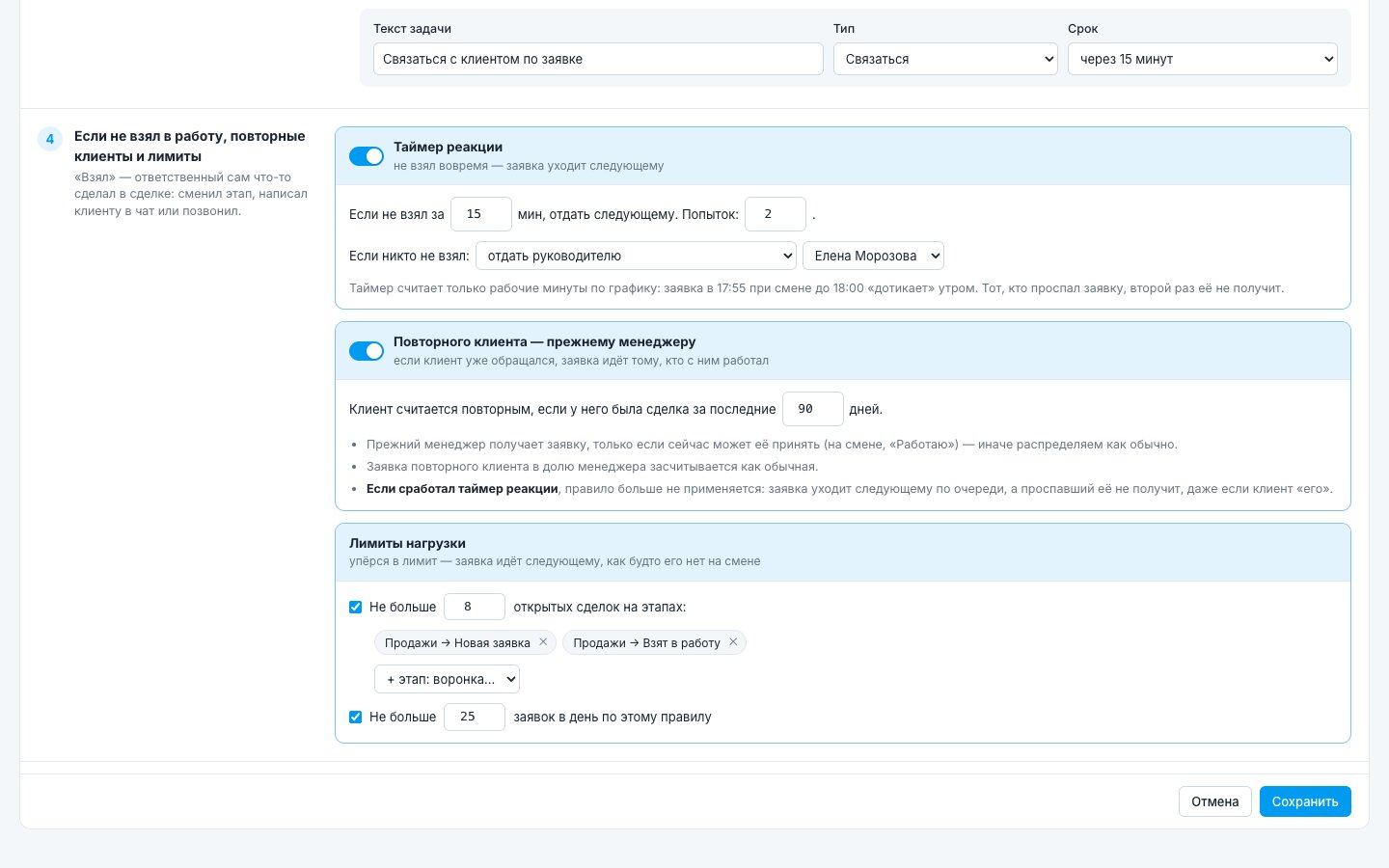Open the «+ этап: воронка...» dropdown
The width and height of the screenshot is (1389, 868).
(x=447, y=679)
